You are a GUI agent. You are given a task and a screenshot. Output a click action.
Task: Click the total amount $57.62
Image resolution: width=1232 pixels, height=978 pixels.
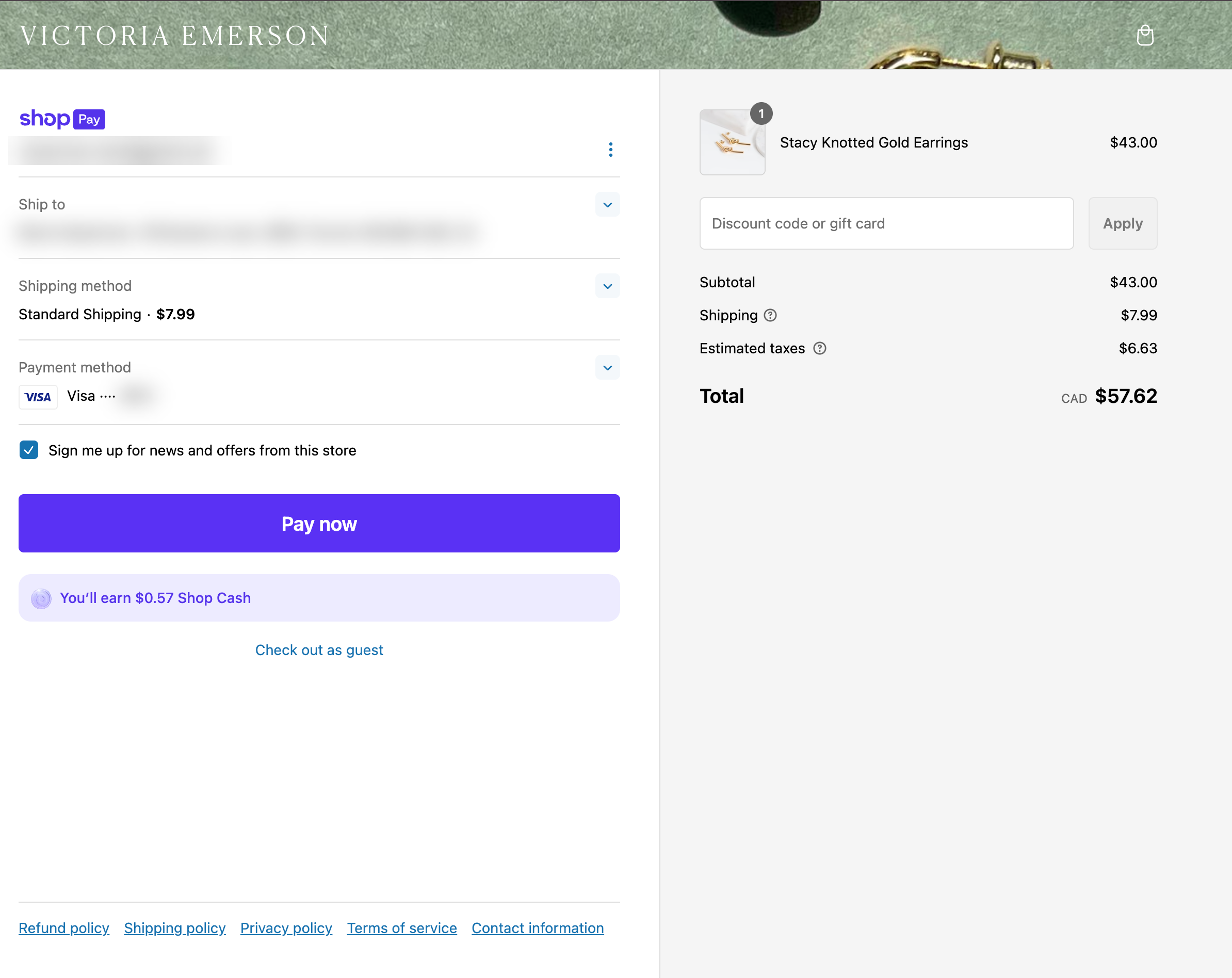coord(1126,397)
